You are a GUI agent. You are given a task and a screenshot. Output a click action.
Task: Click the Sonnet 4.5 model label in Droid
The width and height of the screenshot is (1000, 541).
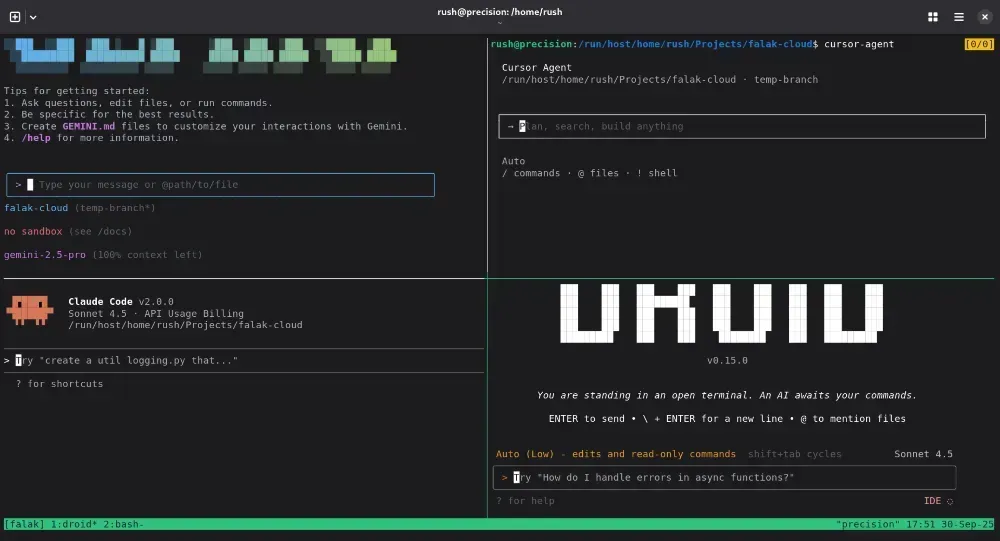[x=924, y=454]
